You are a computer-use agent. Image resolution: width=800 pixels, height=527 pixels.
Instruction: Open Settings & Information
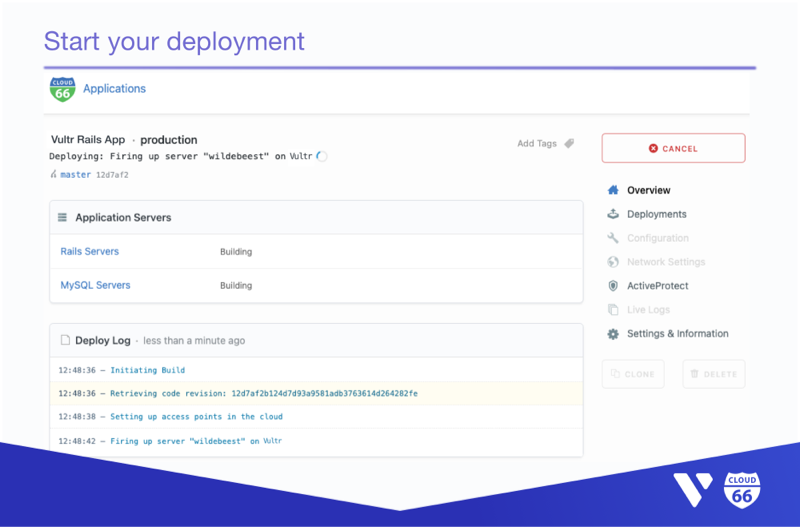(x=678, y=334)
